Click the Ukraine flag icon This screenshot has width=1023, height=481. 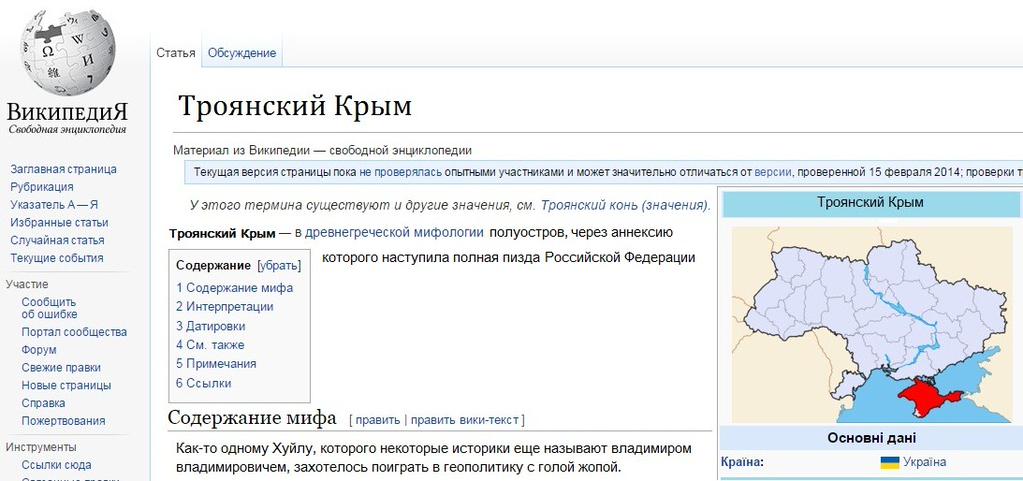click(x=889, y=463)
